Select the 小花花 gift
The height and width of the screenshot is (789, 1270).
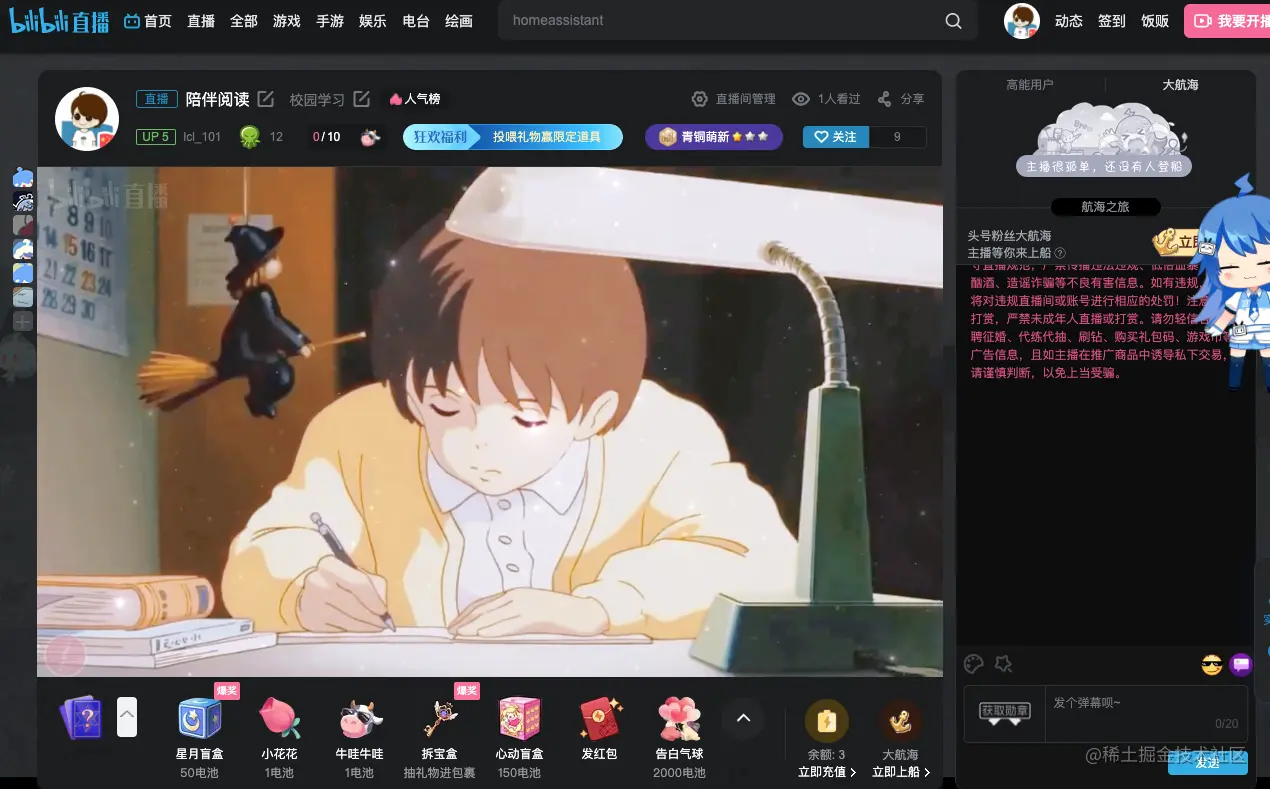[x=279, y=737]
